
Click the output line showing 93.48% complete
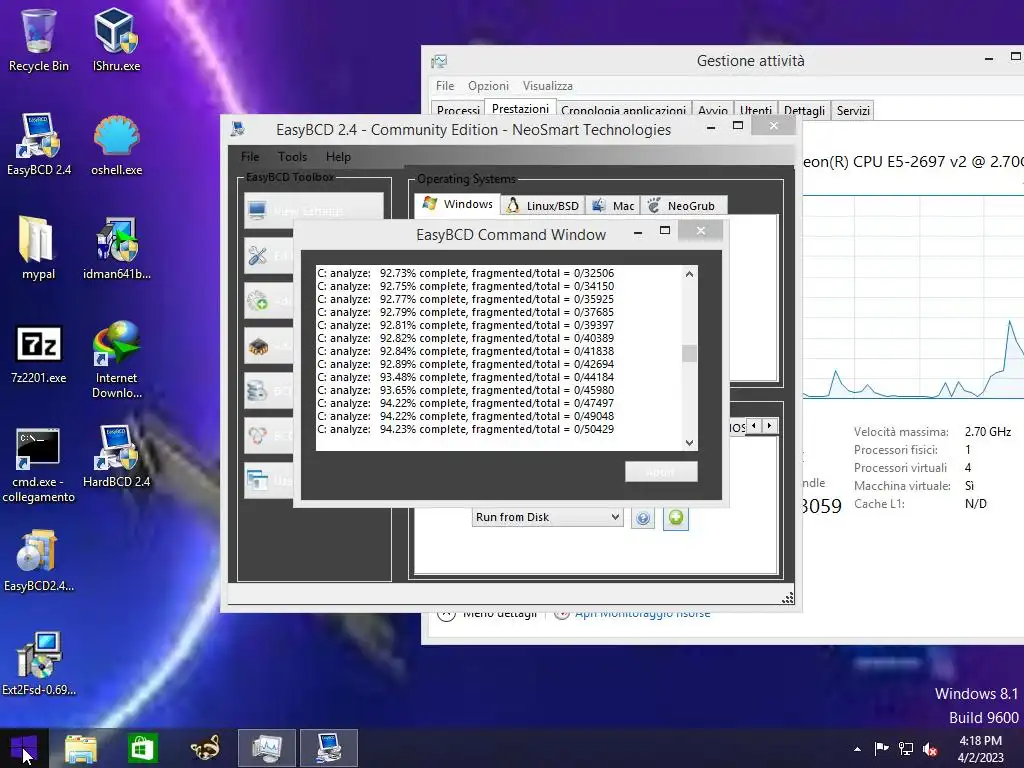coord(466,377)
